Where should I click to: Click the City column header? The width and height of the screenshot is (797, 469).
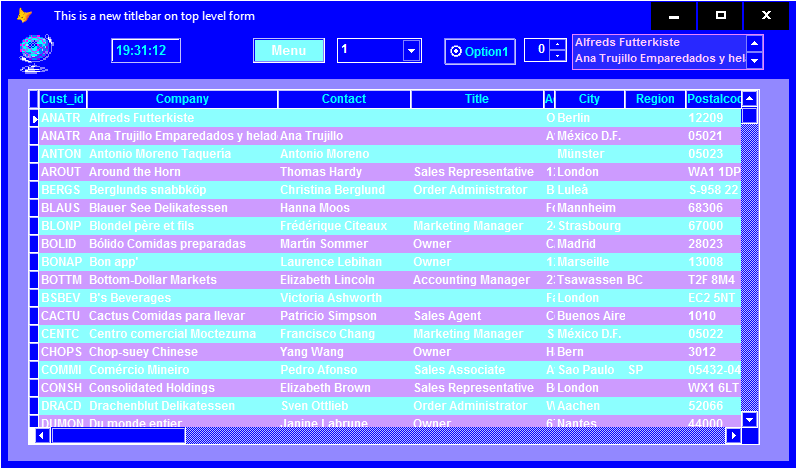pos(590,99)
